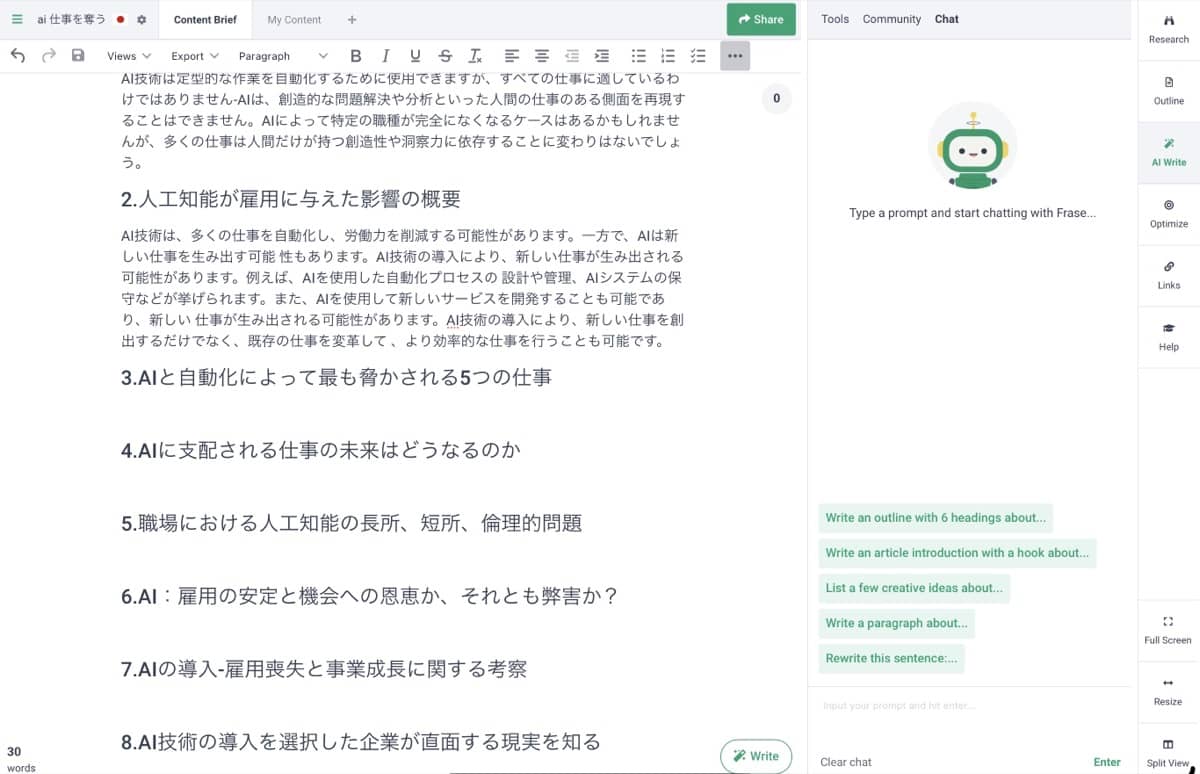Open the Optimize panel
Viewport: 1200px width, 774px height.
click(1168, 213)
